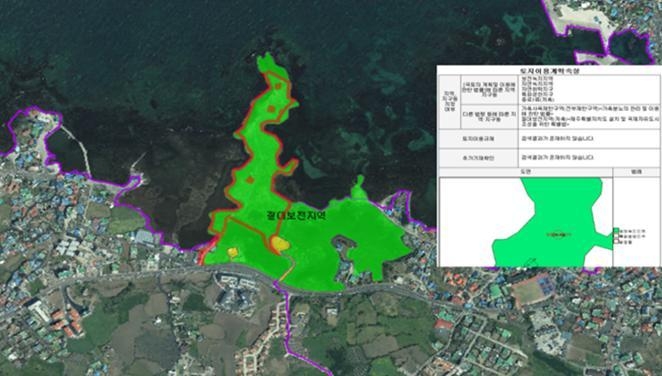662x376 pixels.
Task: Select the 도면 column header
Action: coord(526,172)
